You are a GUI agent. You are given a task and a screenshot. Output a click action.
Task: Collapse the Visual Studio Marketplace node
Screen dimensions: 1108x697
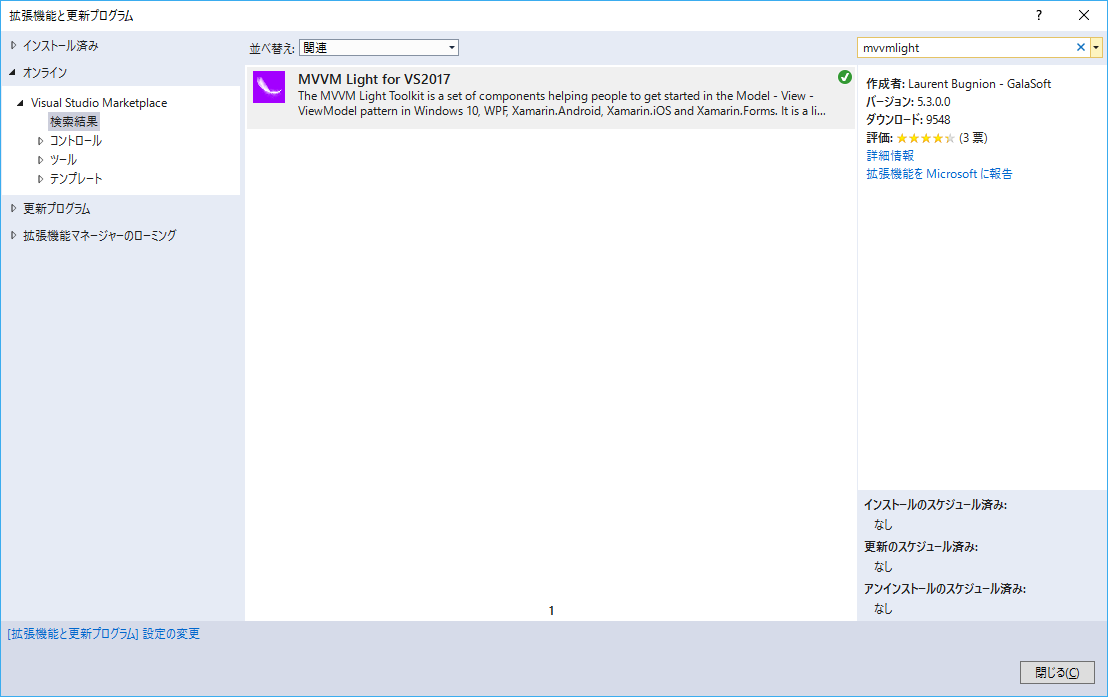point(20,102)
